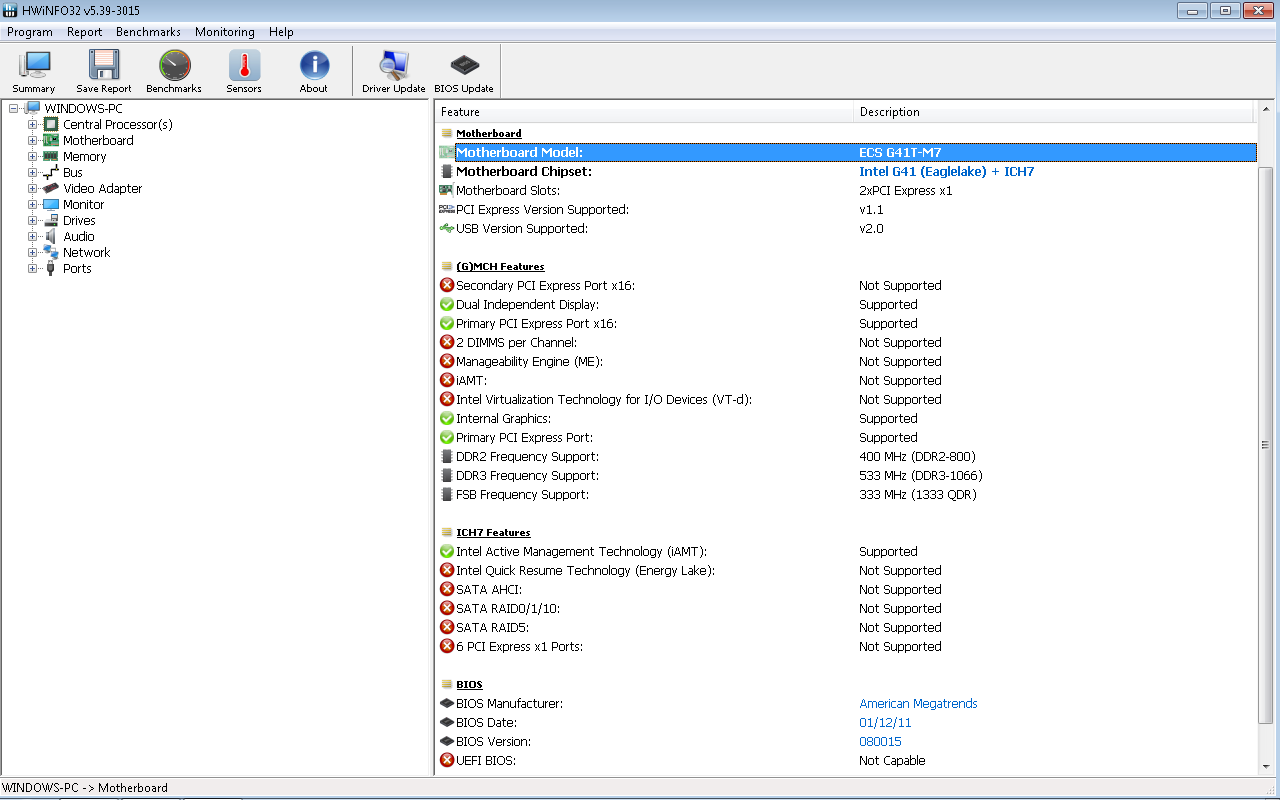The width and height of the screenshot is (1280, 800).
Task: Click the vertical scrollbar thumb in details pane
Action: point(1265,445)
